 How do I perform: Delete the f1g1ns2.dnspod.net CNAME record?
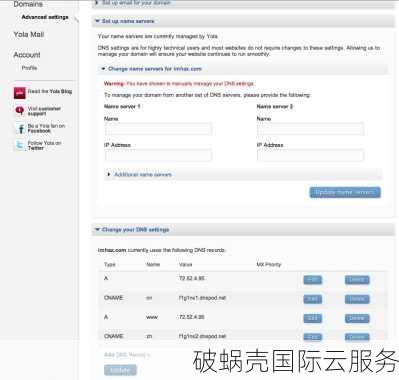[x=357, y=337]
